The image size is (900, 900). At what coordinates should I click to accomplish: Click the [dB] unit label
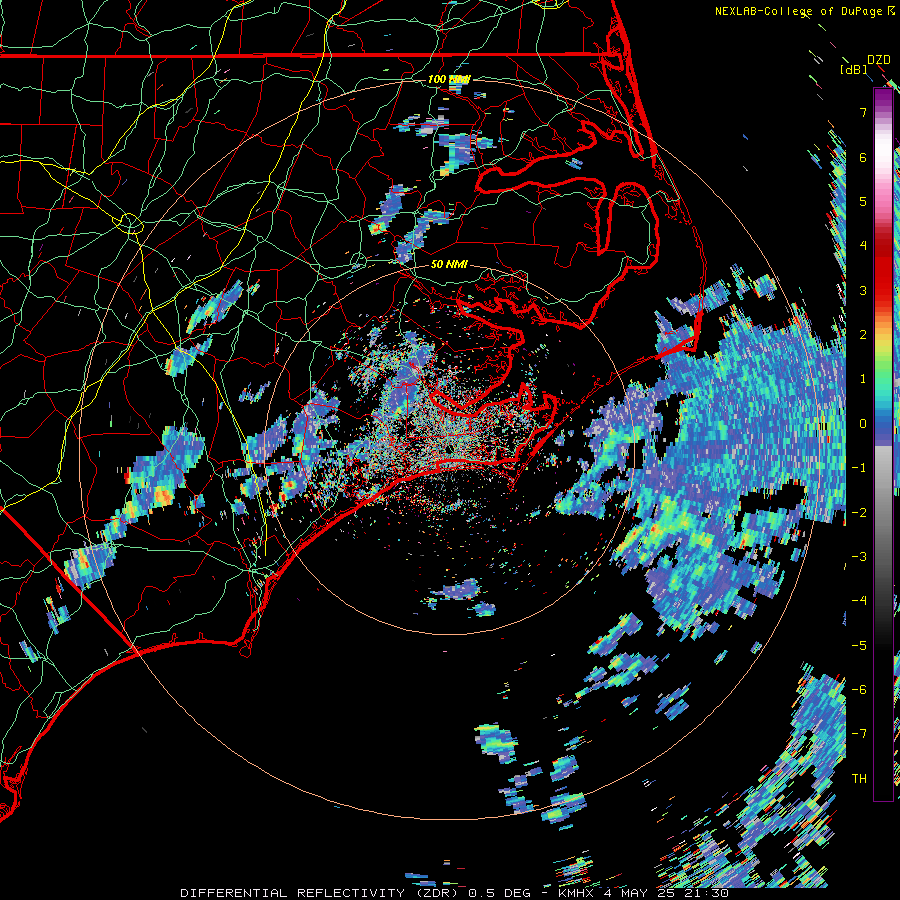point(854,69)
